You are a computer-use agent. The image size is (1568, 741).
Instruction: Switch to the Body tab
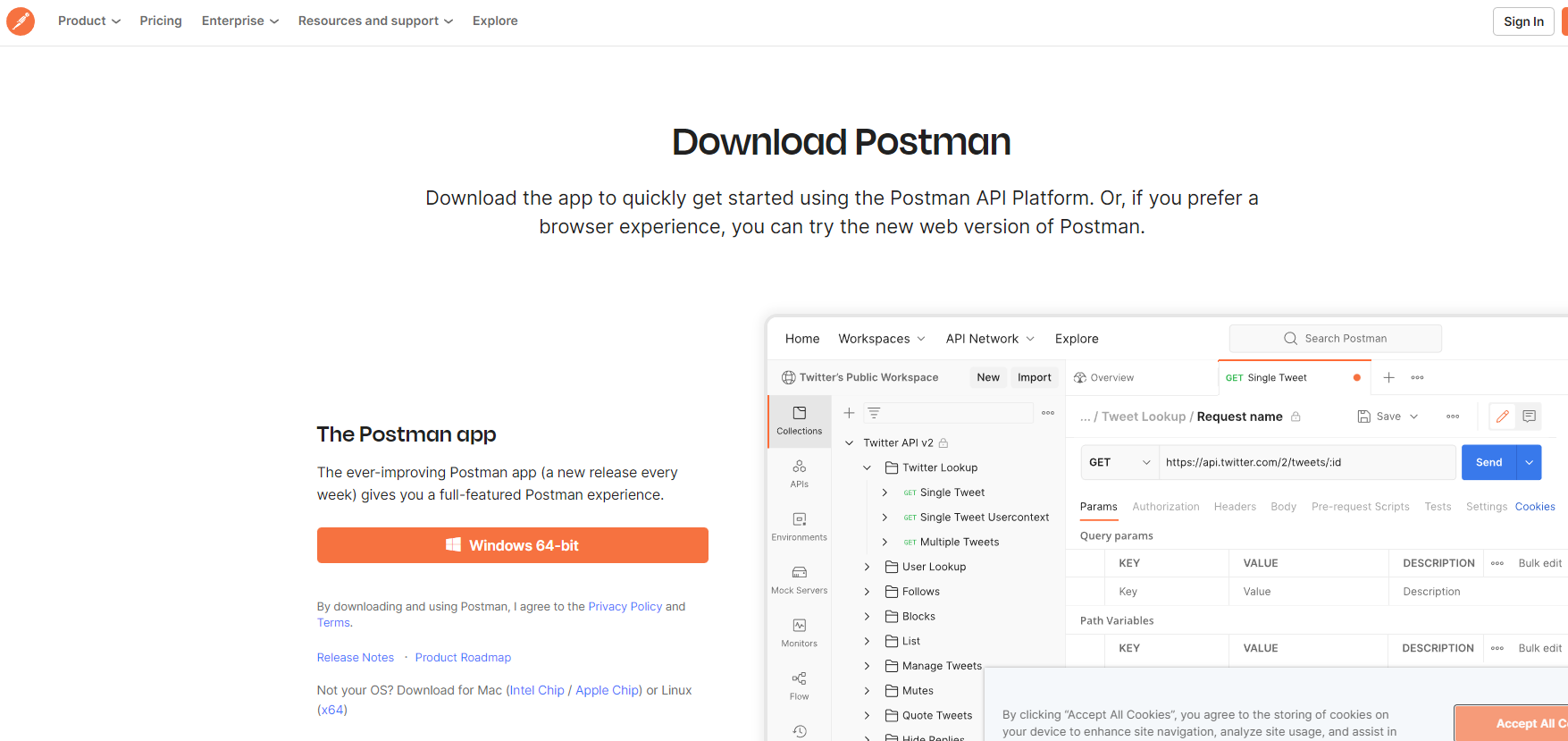click(1284, 507)
